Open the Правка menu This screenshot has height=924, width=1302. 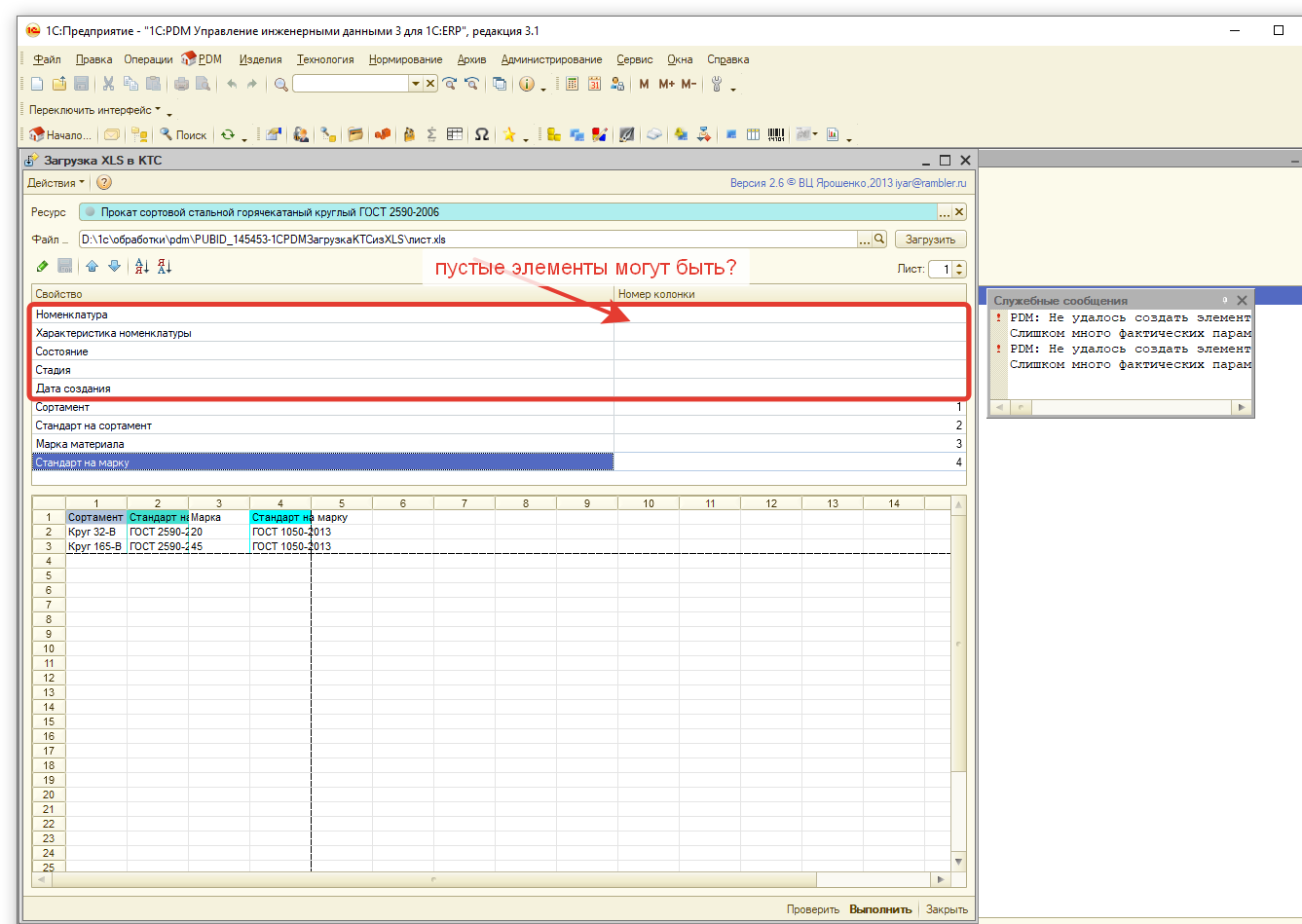[x=93, y=59]
